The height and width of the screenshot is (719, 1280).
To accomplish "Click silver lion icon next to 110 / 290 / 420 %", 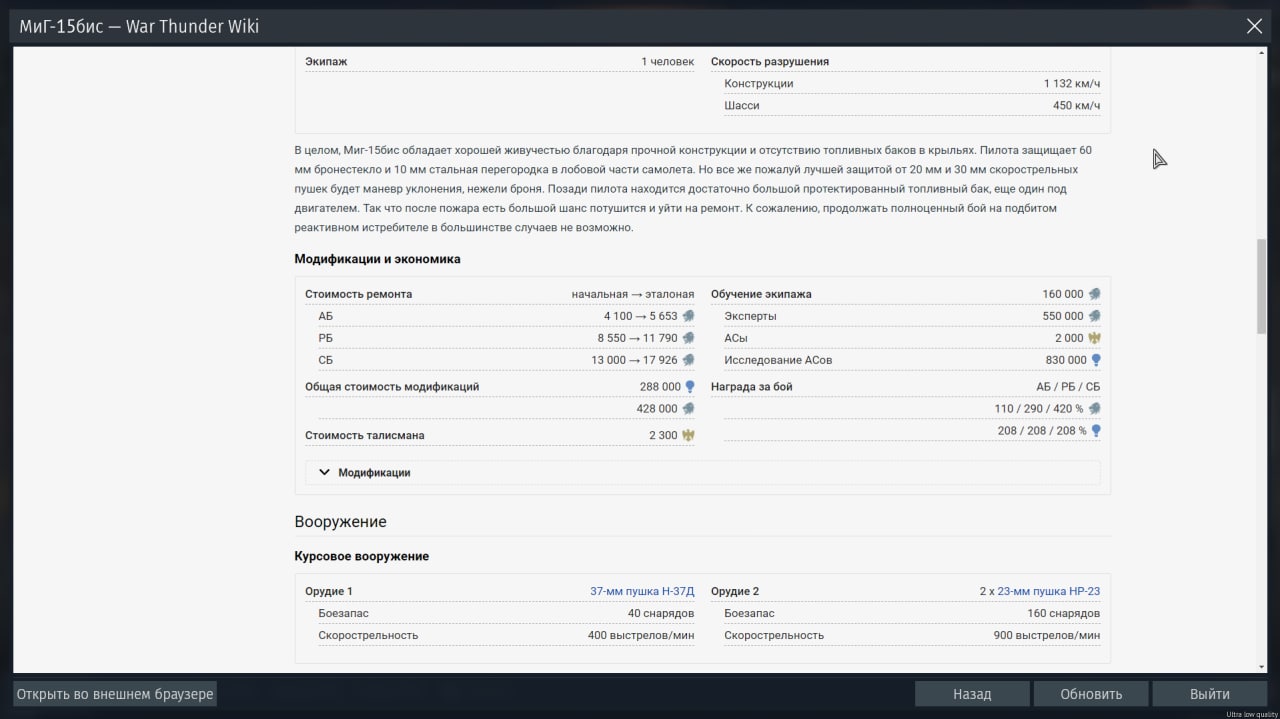I will point(1094,408).
